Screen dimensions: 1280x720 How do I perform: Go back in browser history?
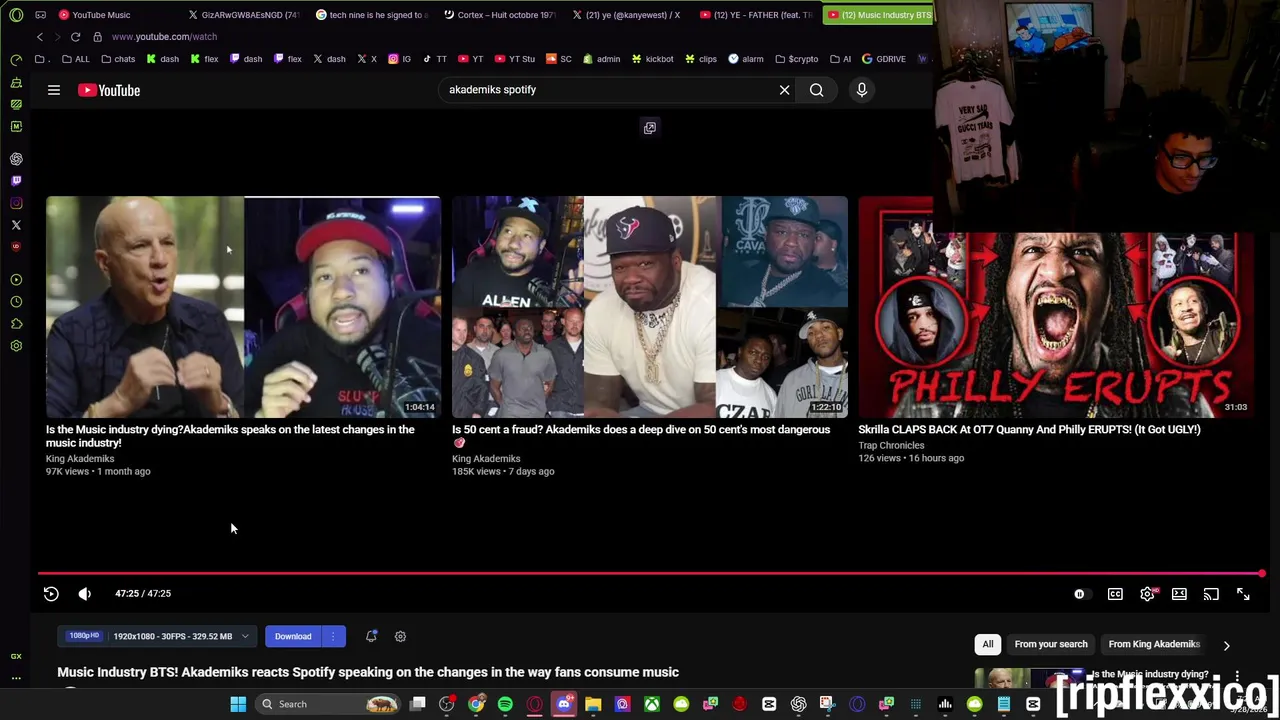click(40, 37)
